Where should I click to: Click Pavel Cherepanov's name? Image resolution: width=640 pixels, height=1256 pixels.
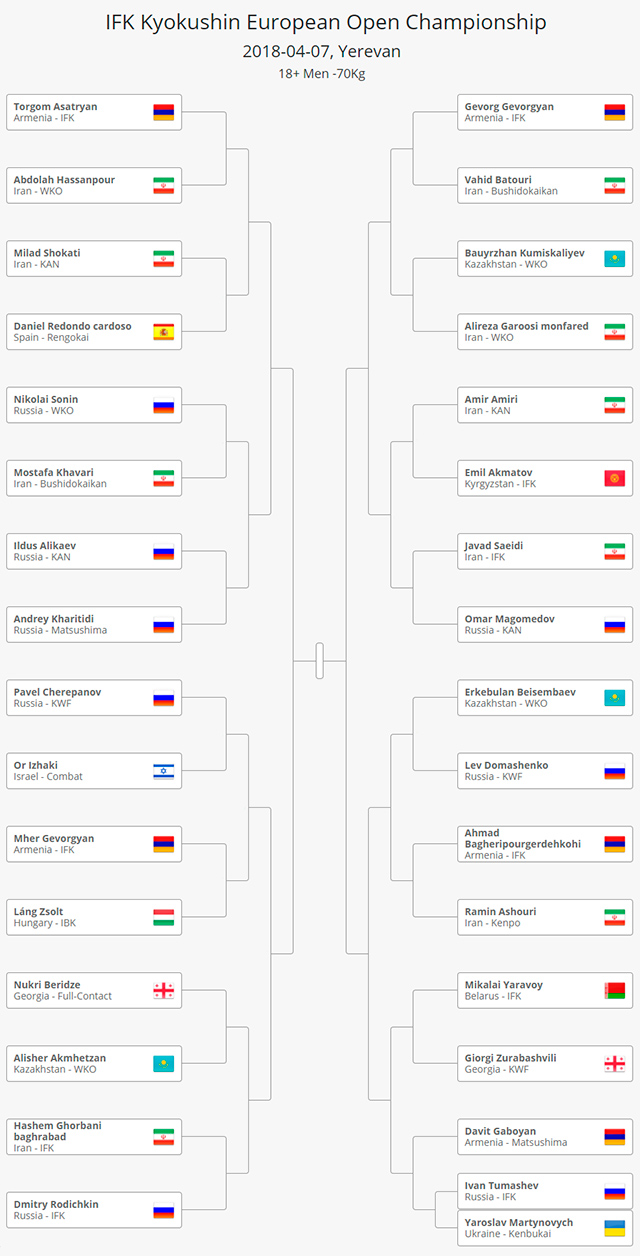(x=57, y=692)
